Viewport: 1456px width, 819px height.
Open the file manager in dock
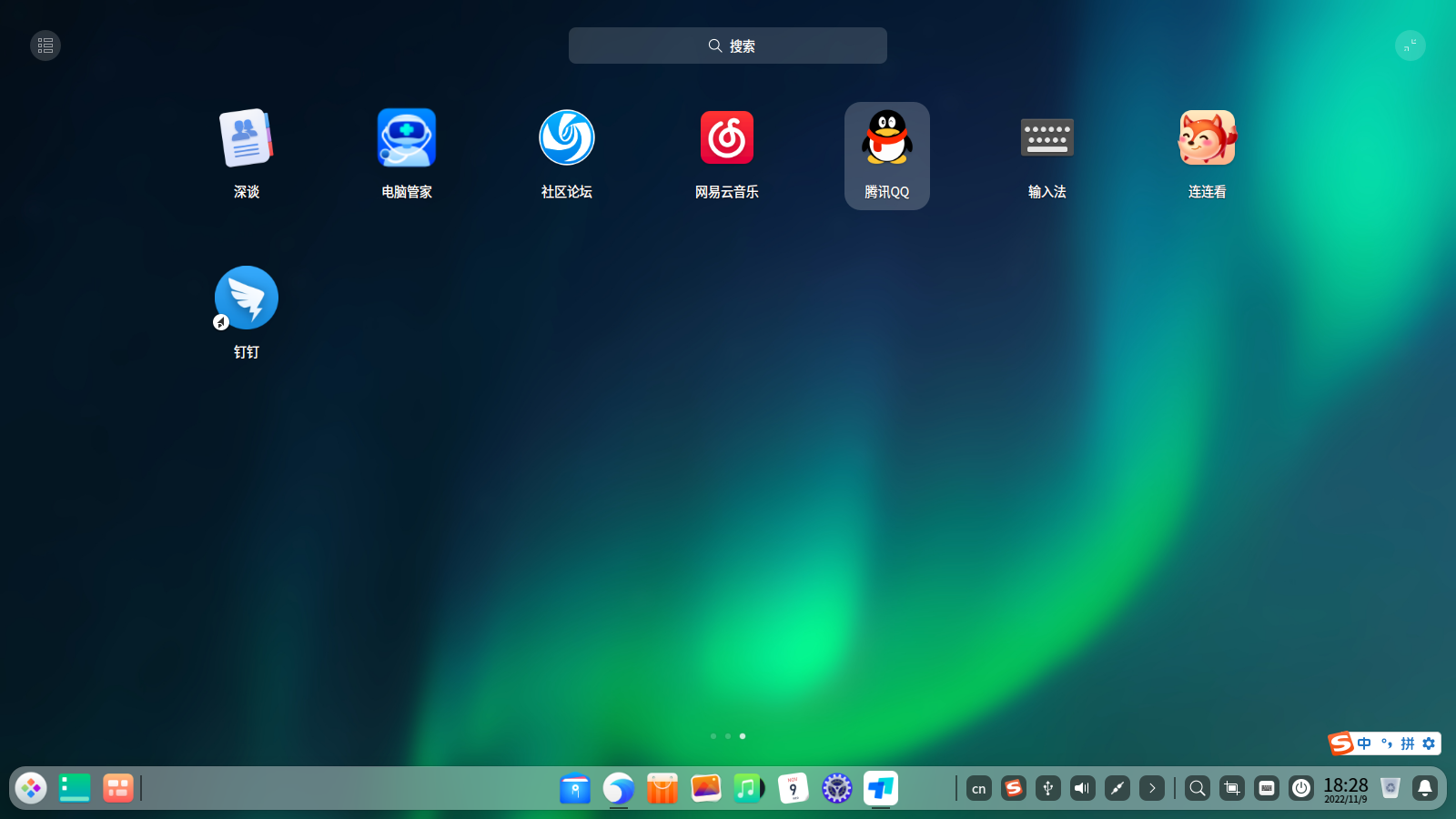pos(575,788)
